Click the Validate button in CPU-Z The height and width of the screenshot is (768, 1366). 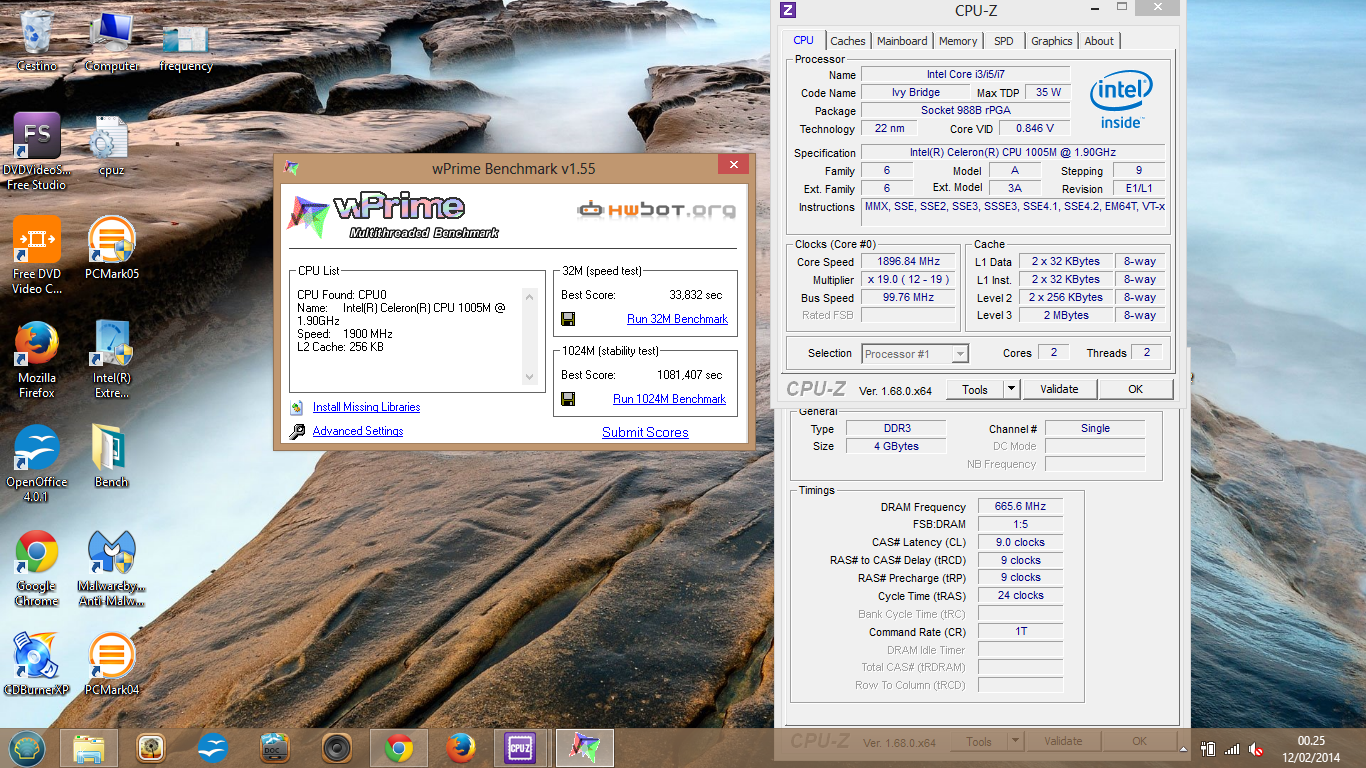pyautogui.click(x=1059, y=390)
